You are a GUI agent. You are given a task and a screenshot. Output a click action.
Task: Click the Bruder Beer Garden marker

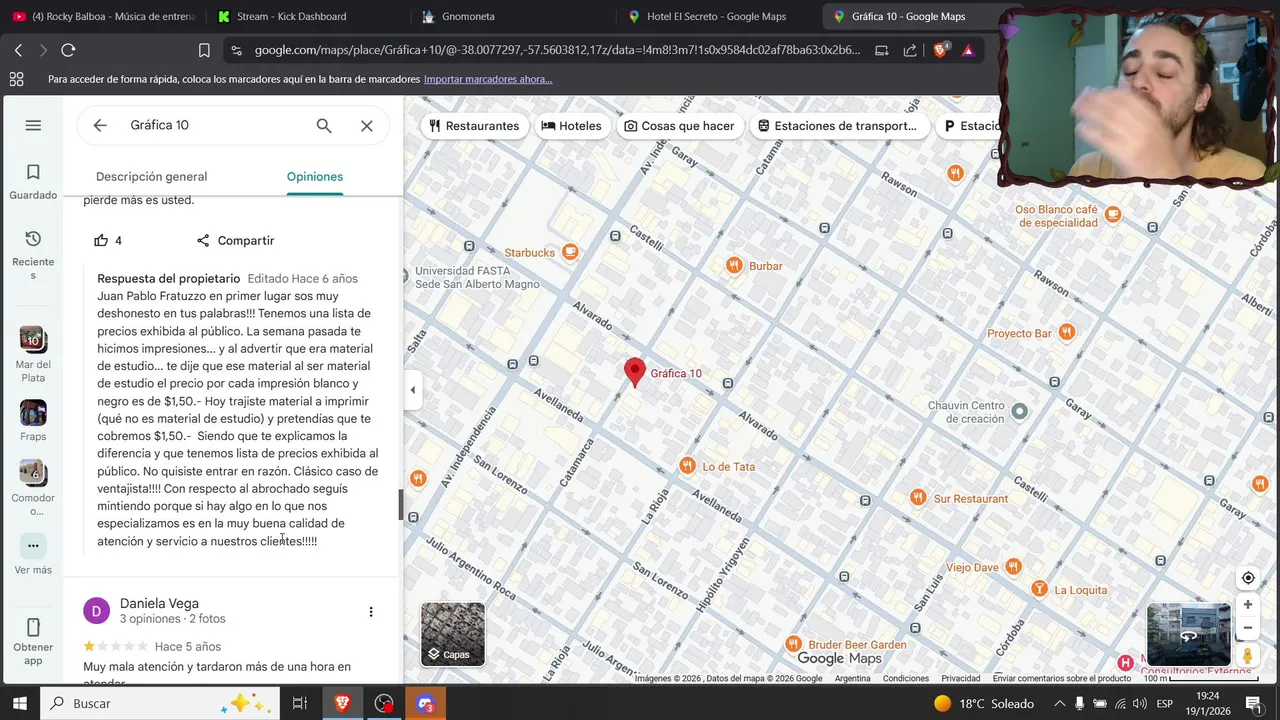click(x=793, y=644)
